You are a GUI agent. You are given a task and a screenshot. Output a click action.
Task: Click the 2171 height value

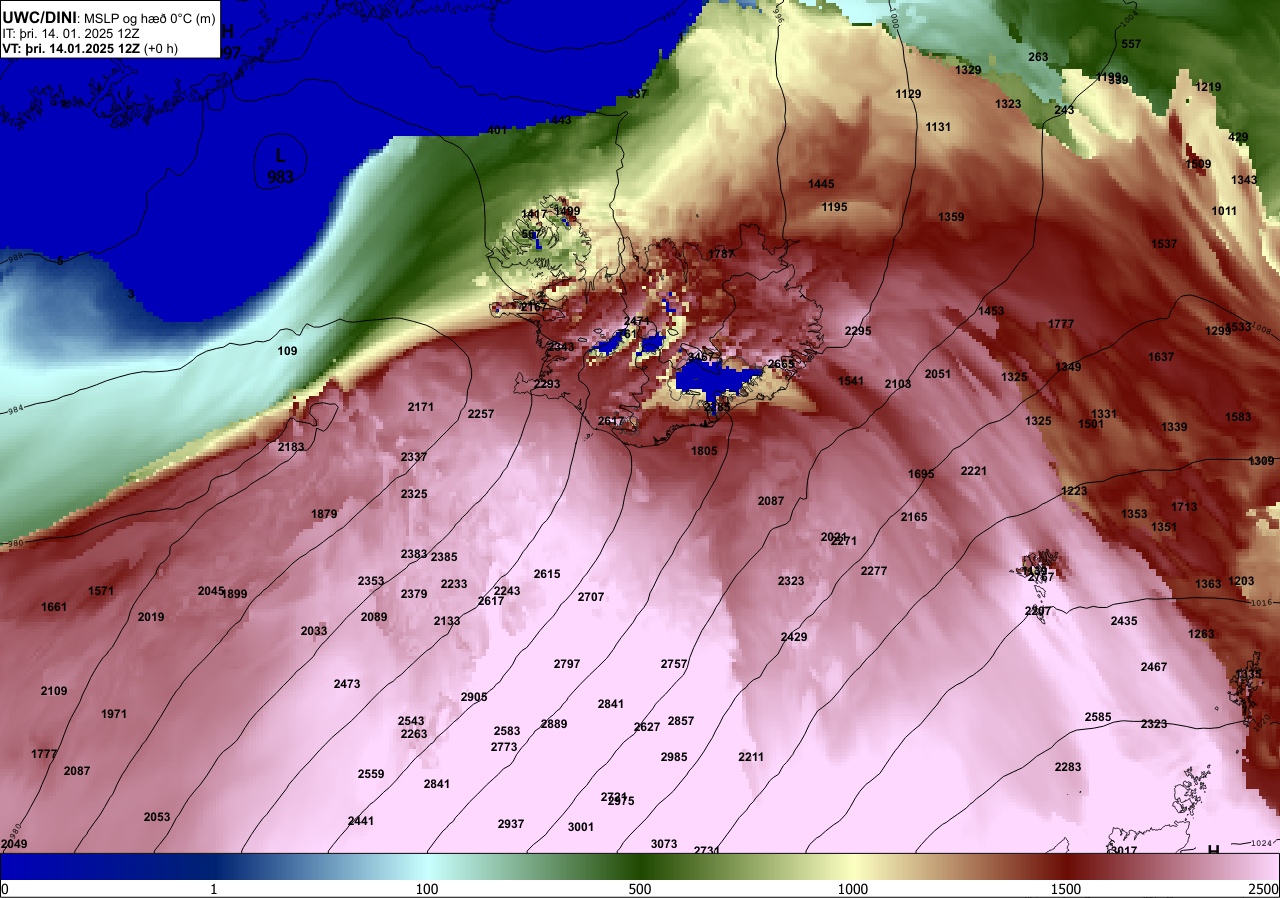421,407
